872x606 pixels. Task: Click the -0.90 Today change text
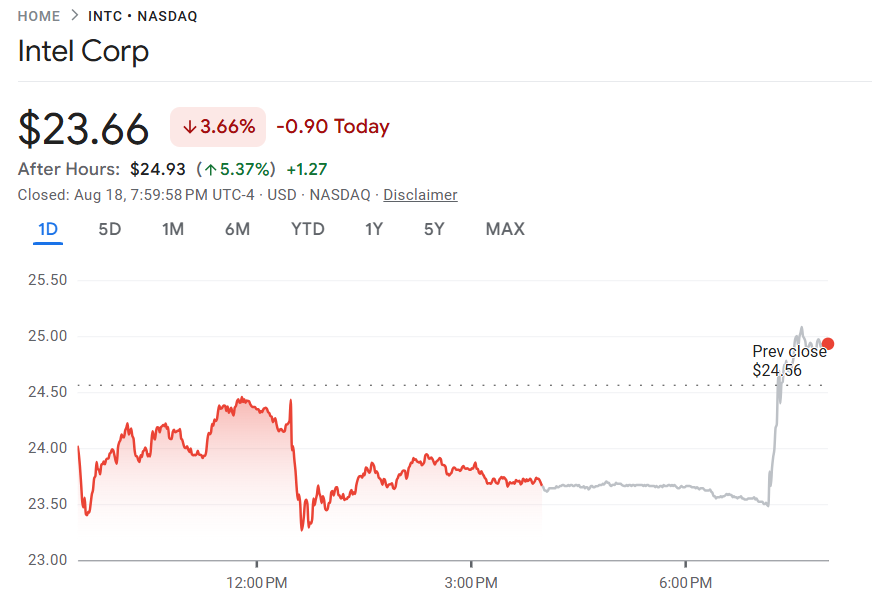[x=333, y=127]
